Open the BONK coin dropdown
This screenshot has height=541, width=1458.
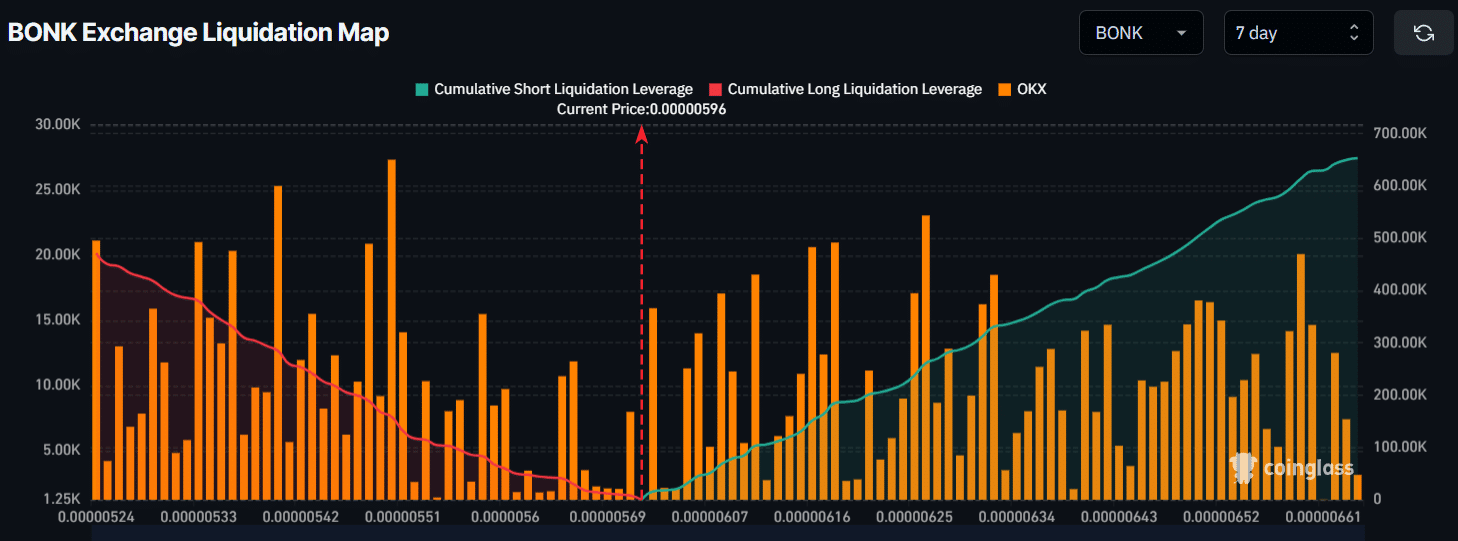[x=1140, y=33]
